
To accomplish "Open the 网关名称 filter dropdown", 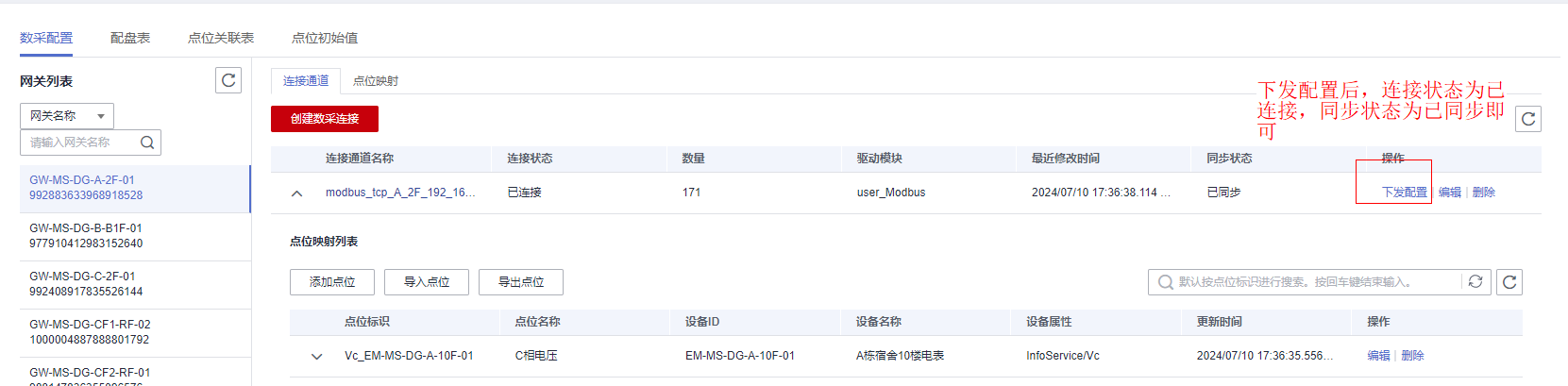I will point(67,116).
